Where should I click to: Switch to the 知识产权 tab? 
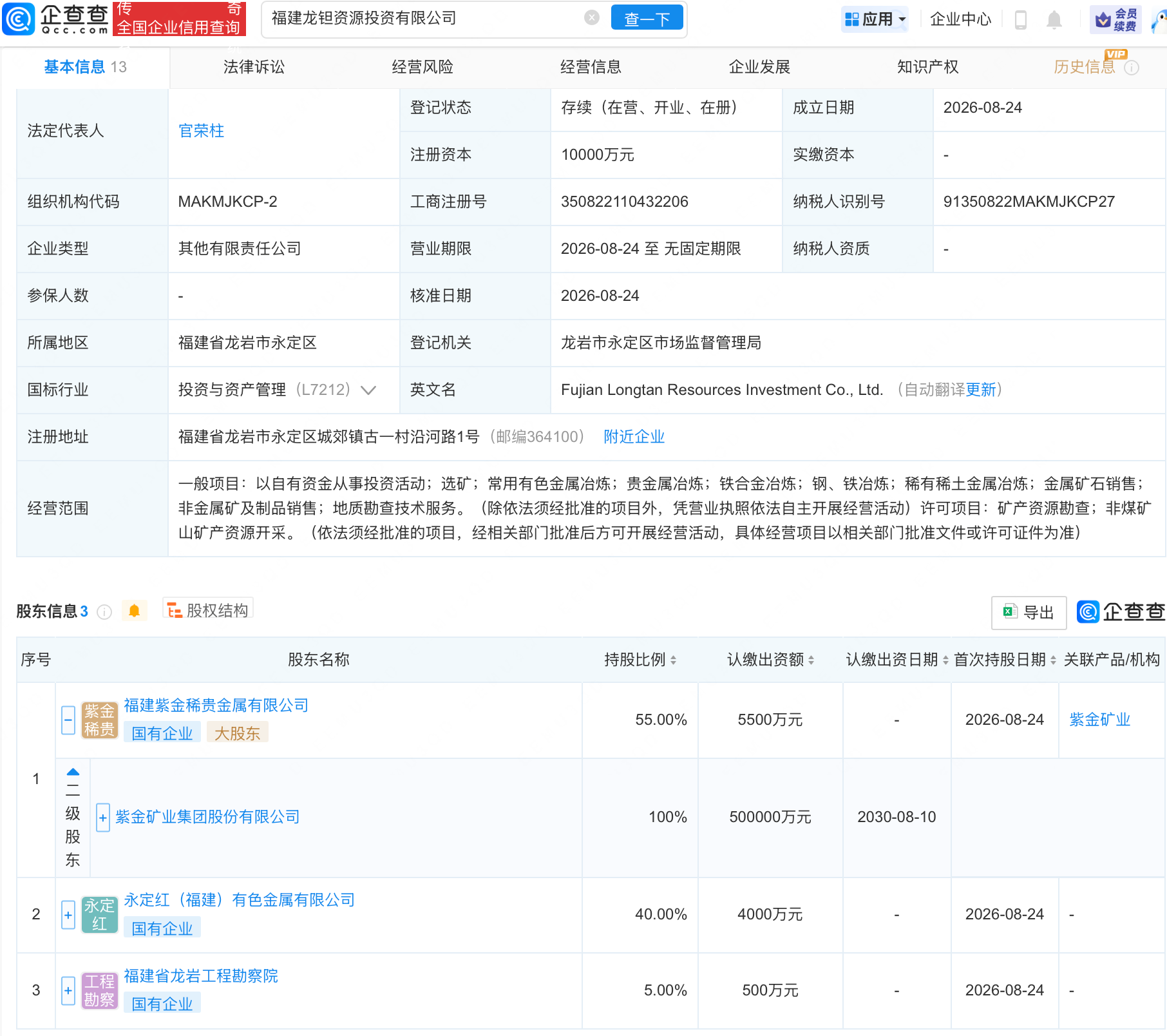pyautogui.click(x=928, y=67)
